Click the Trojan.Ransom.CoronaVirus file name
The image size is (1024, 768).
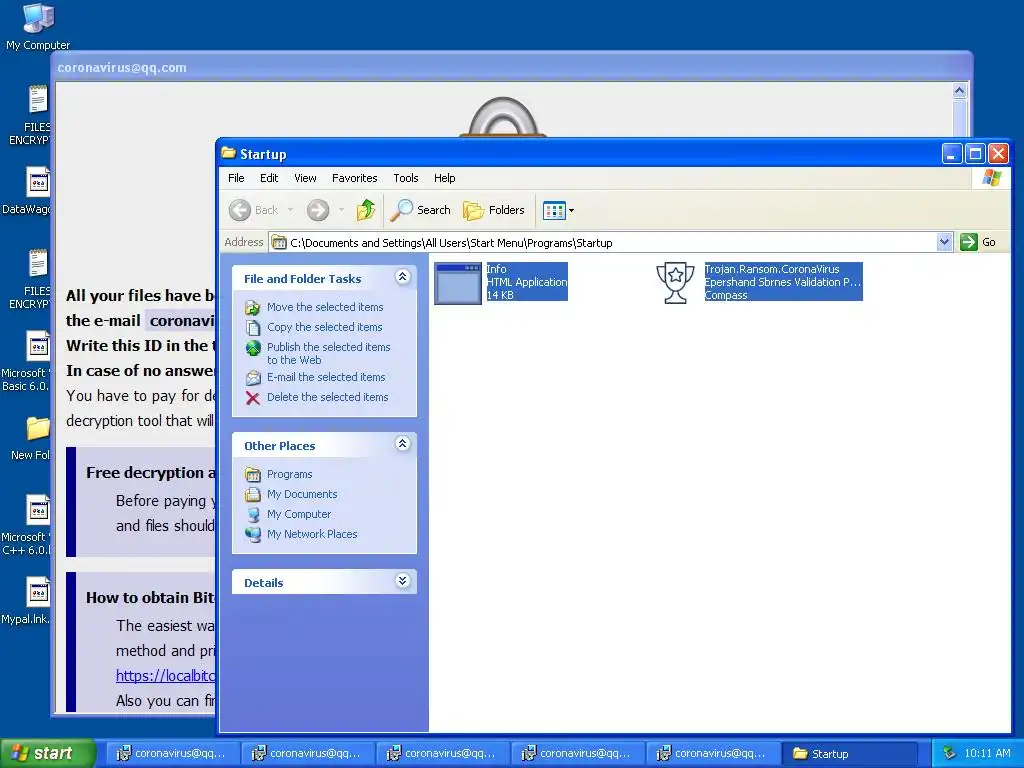[x=771, y=269]
